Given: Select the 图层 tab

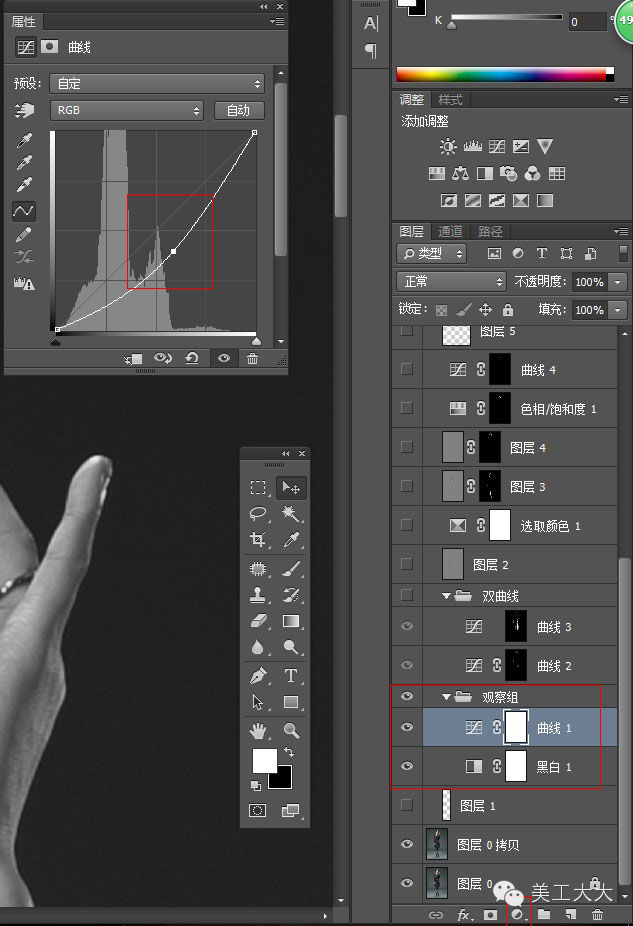Looking at the screenshot, I should click(412, 232).
